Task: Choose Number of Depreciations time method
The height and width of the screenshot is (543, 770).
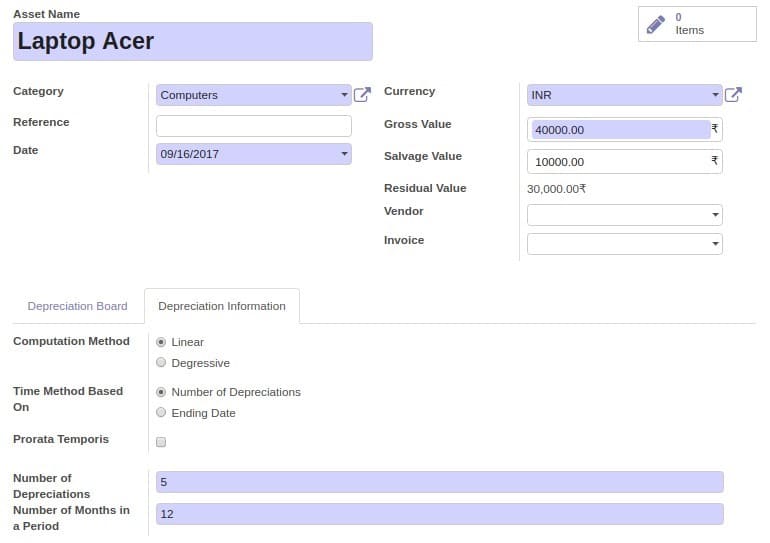Action: pos(161,392)
